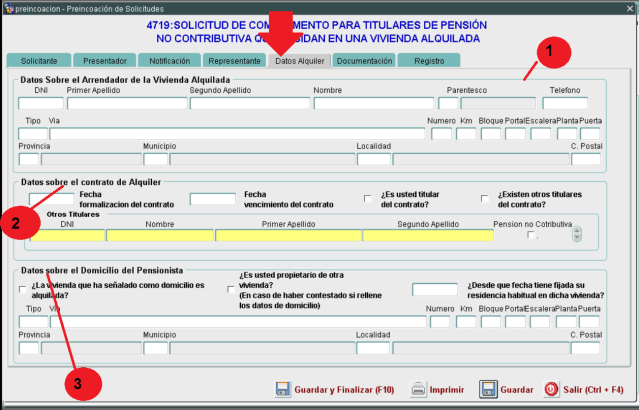Focus the Arrendador DNI field
Screen dimensions: 639x410
coord(41,103)
